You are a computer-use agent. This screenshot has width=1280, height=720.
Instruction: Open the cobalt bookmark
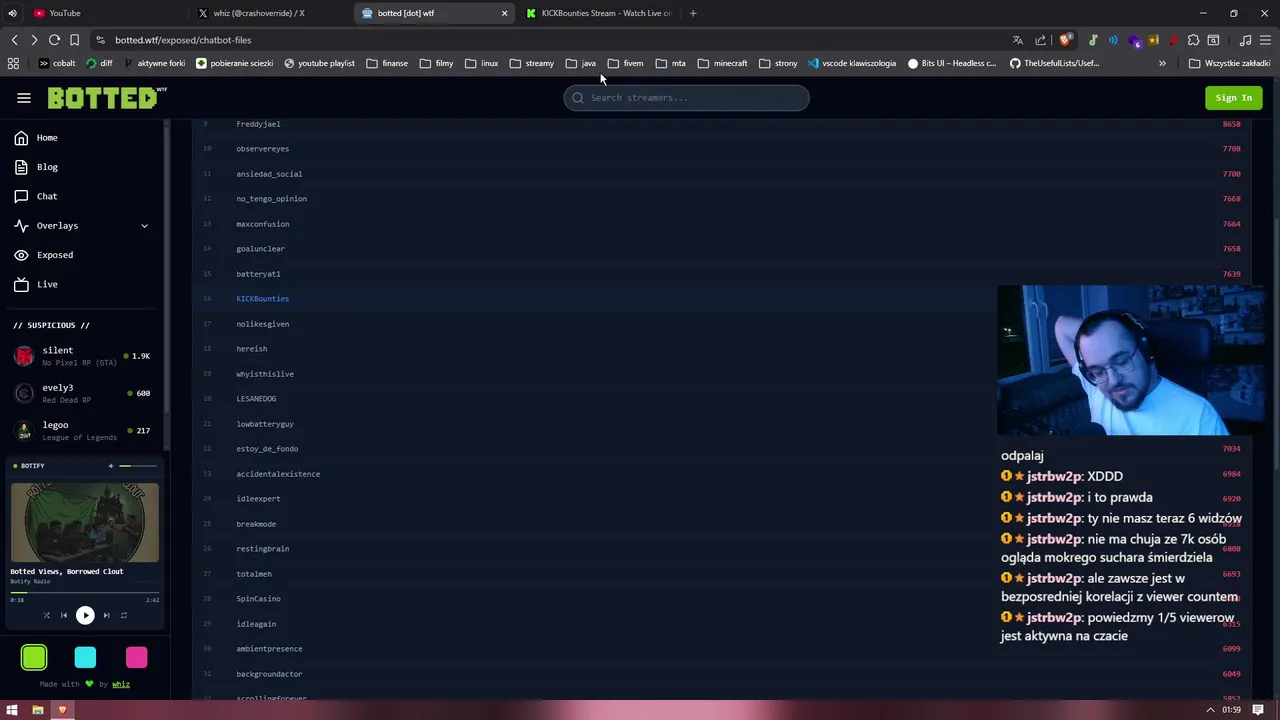tap(56, 63)
